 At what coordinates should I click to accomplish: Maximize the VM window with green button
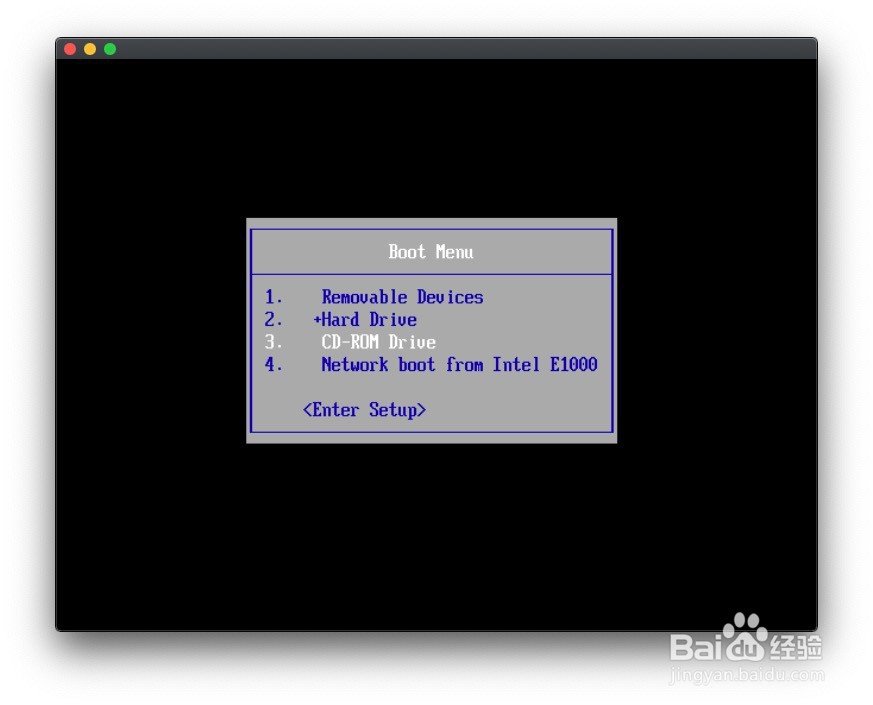pos(110,49)
